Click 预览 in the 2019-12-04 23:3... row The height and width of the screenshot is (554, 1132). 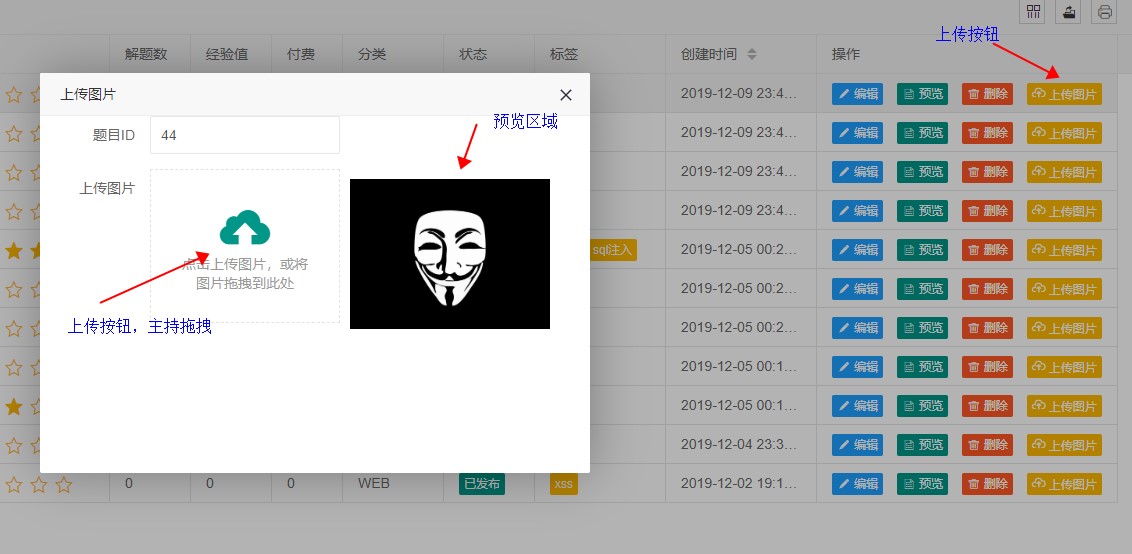point(923,445)
